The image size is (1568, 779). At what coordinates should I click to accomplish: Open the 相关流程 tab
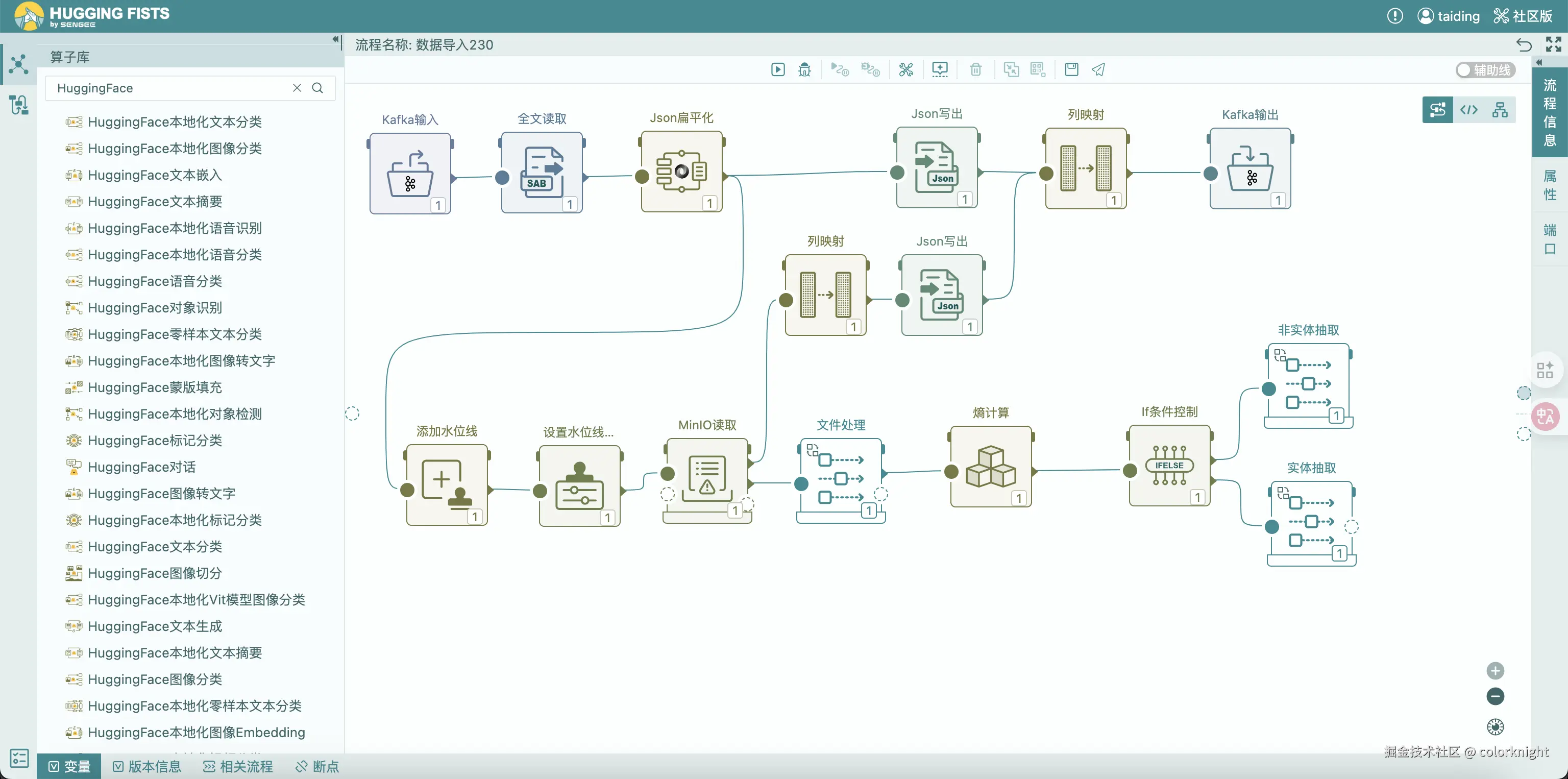tap(237, 766)
